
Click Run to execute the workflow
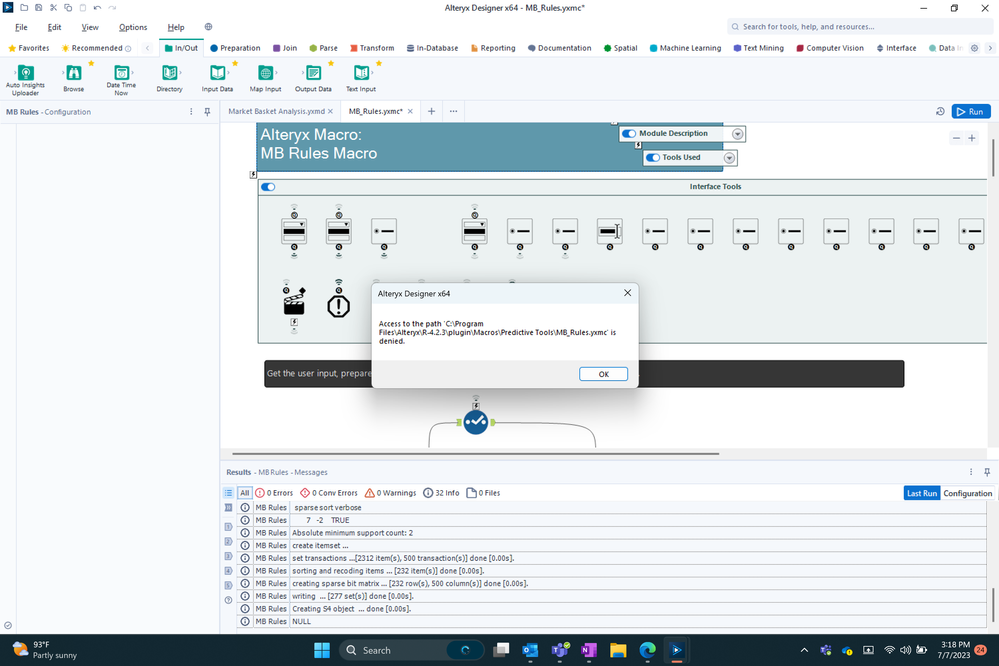[969, 111]
